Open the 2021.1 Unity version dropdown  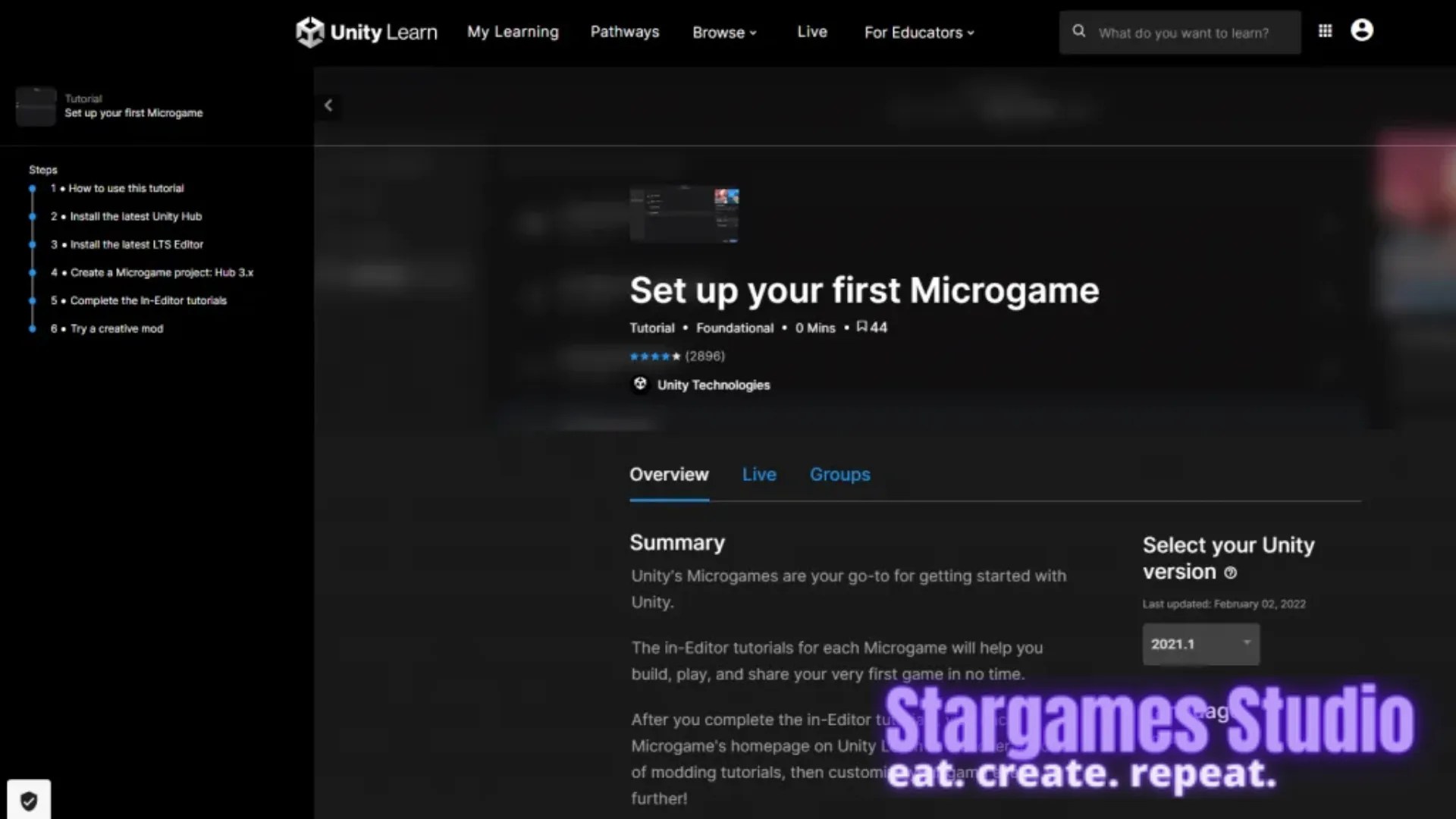(x=1200, y=644)
